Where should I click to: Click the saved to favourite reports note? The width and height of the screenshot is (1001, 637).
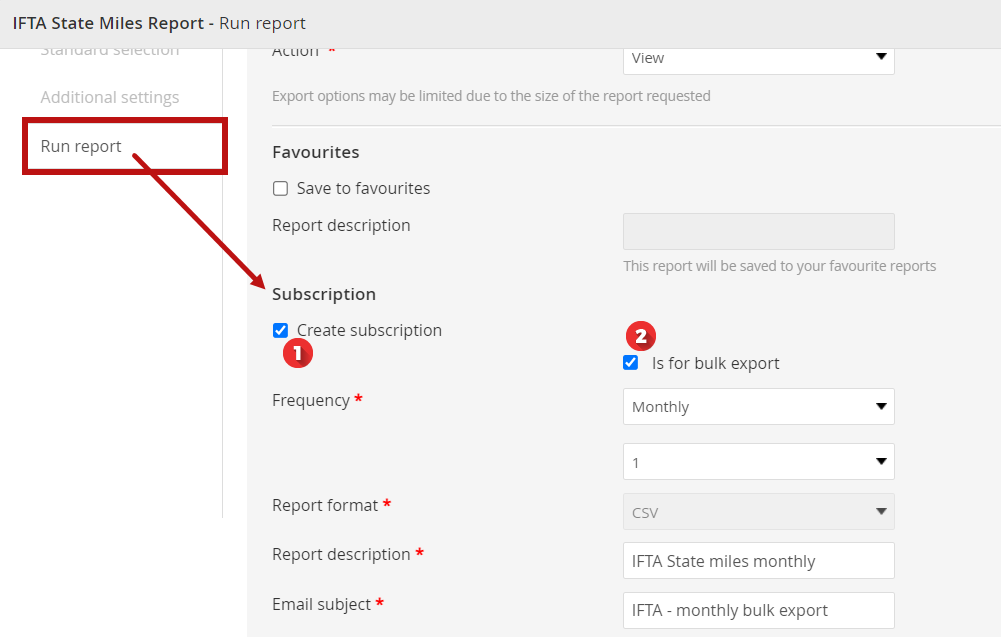(779, 266)
